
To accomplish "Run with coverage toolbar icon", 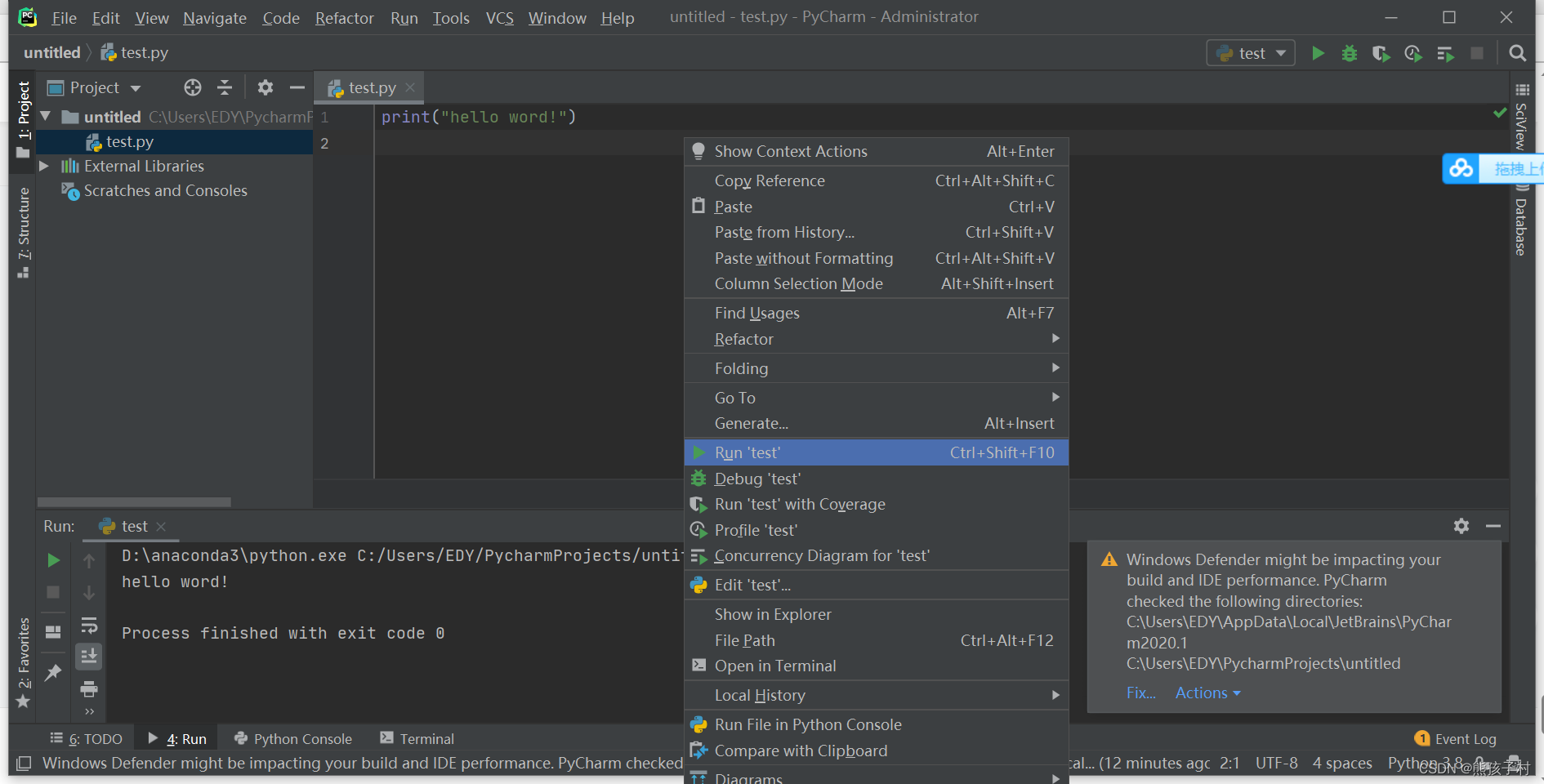I will point(1381,53).
